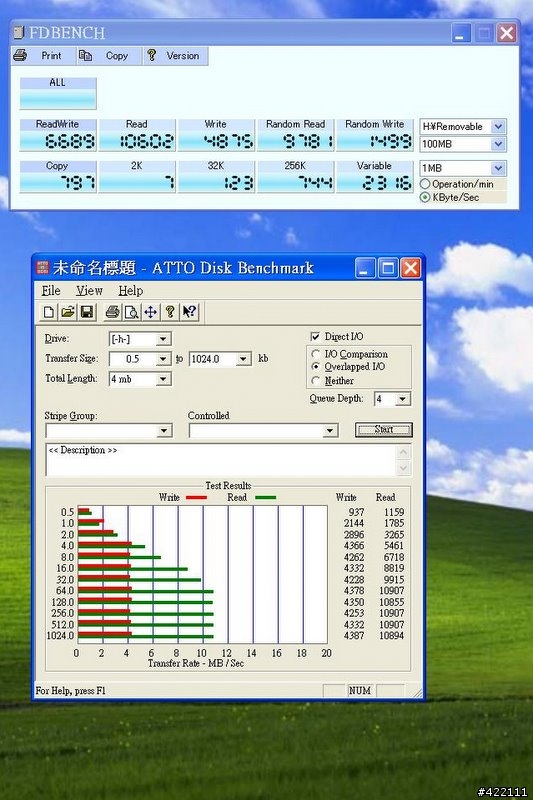Click the Write test button in FDBENCH

(216, 135)
